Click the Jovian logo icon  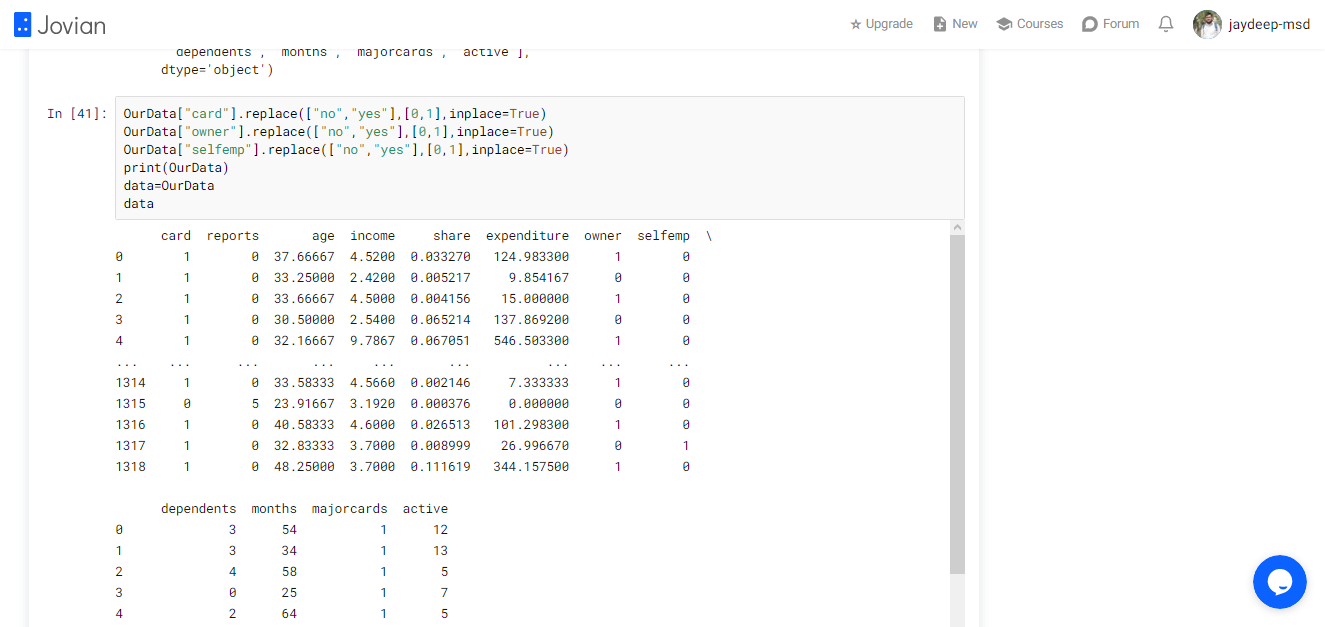click(x=22, y=25)
